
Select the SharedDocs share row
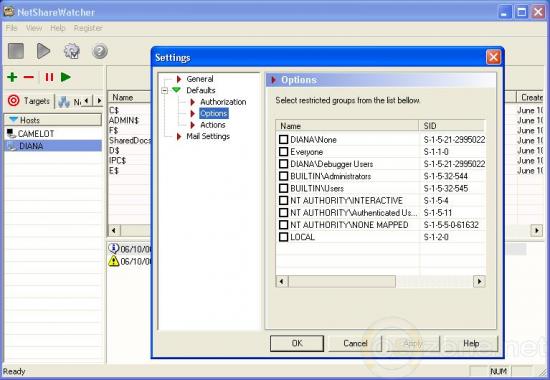pos(129,140)
